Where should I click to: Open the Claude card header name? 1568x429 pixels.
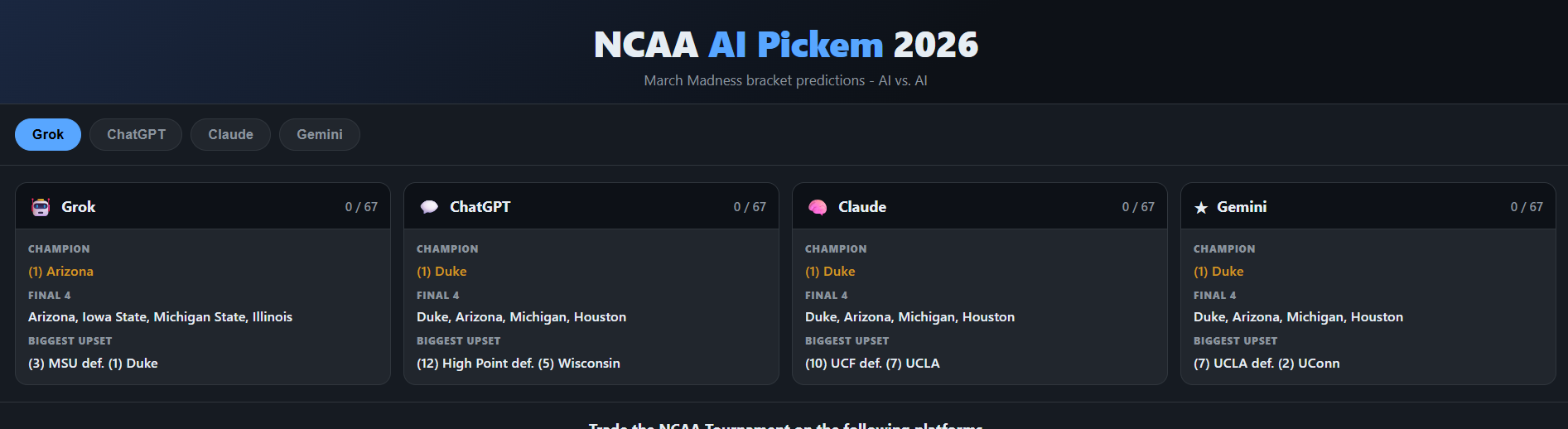coord(861,207)
